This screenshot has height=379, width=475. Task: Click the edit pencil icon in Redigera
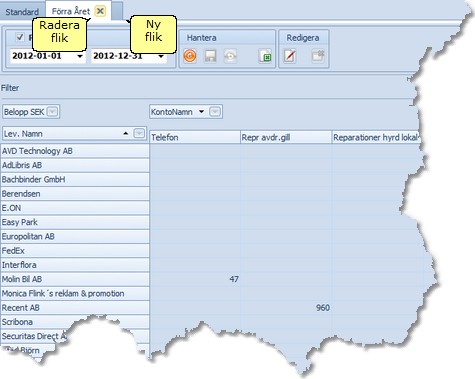290,56
